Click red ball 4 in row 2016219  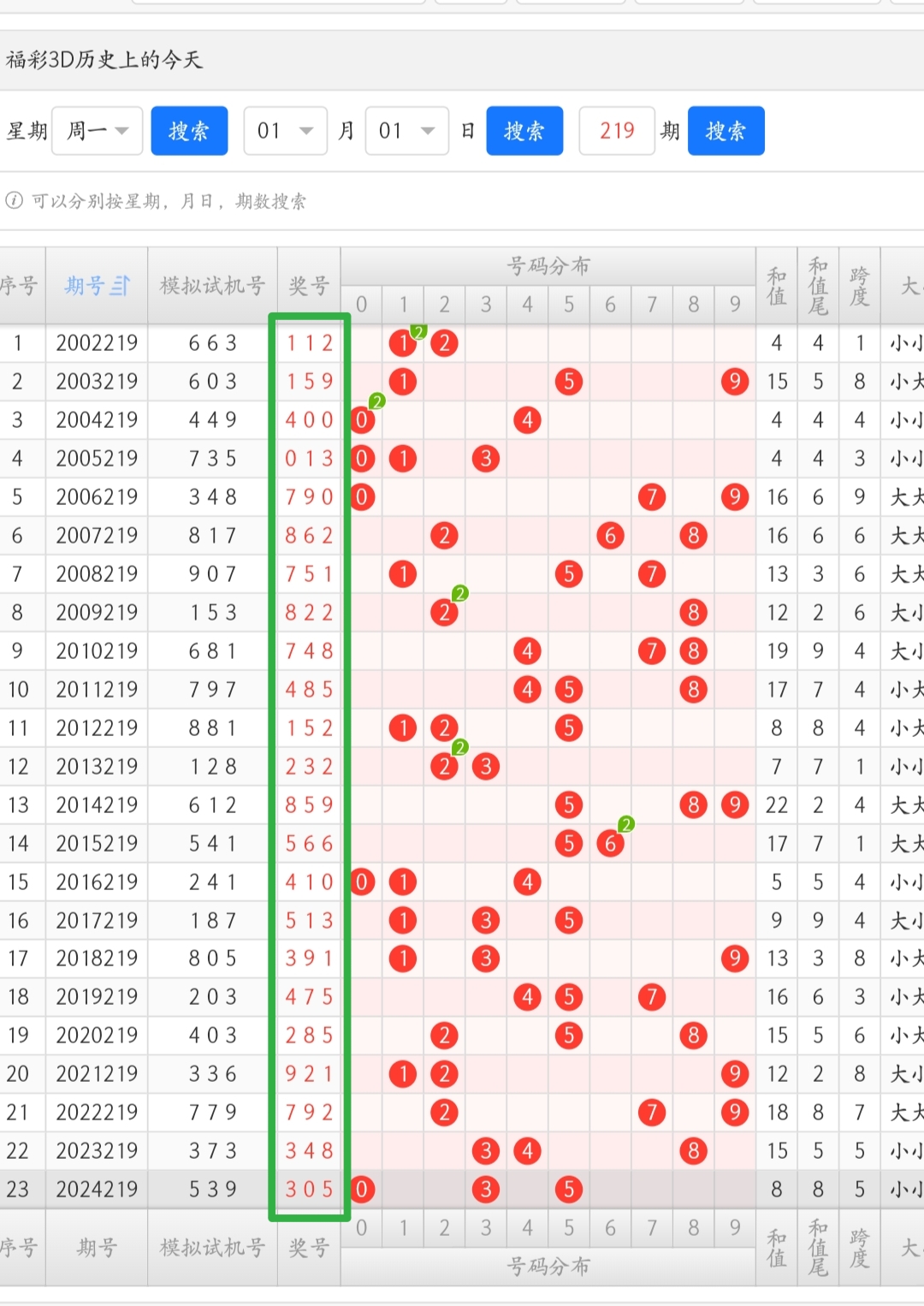[527, 882]
